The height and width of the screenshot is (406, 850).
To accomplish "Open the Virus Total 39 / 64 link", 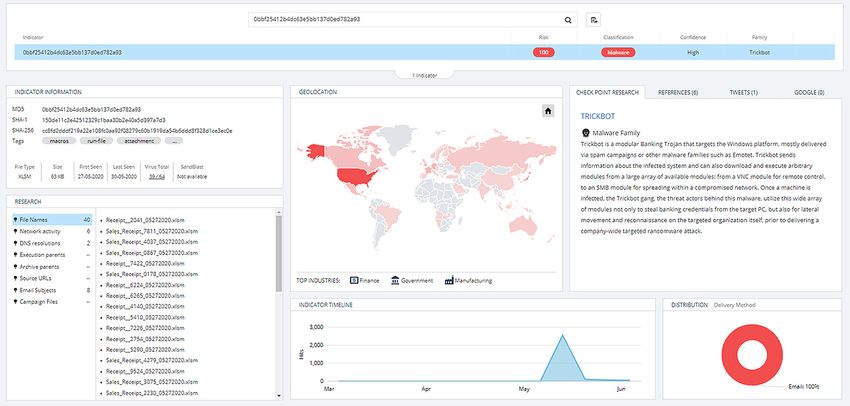I will coord(157,177).
